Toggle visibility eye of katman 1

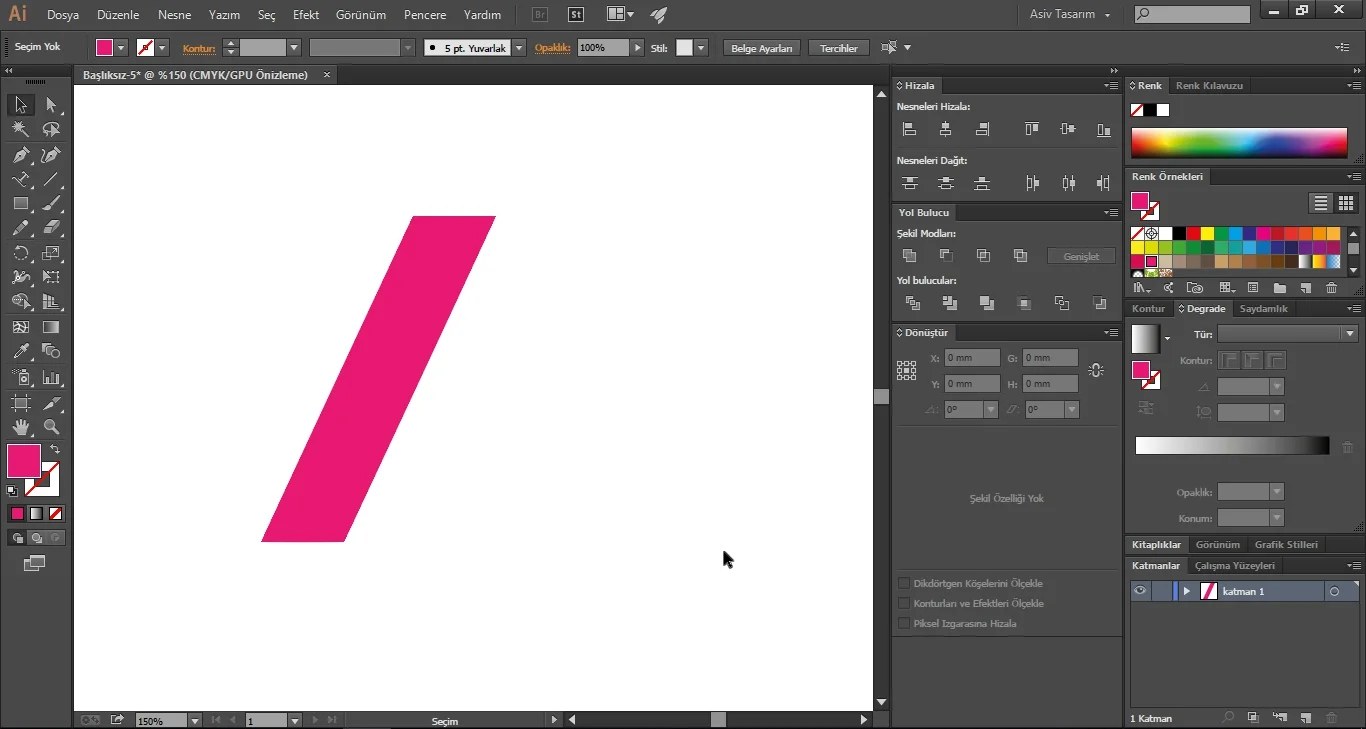tap(1139, 591)
